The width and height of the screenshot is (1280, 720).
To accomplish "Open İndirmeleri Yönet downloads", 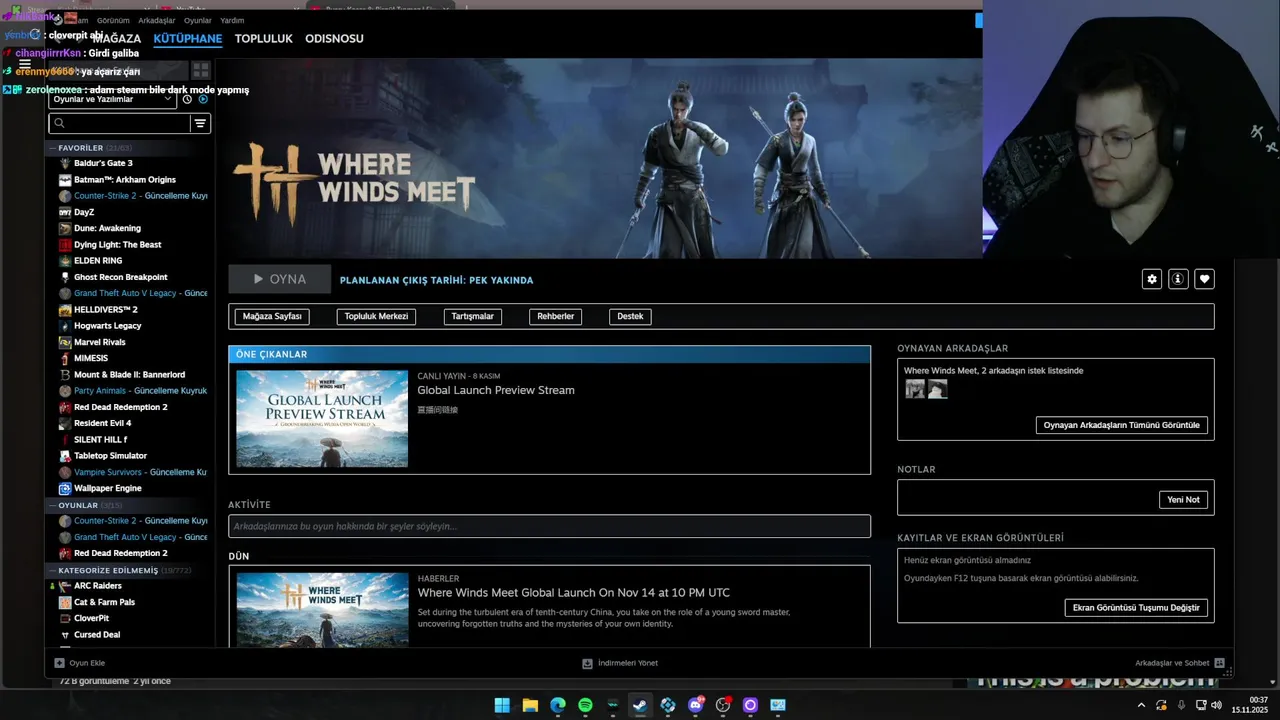I will coord(620,663).
